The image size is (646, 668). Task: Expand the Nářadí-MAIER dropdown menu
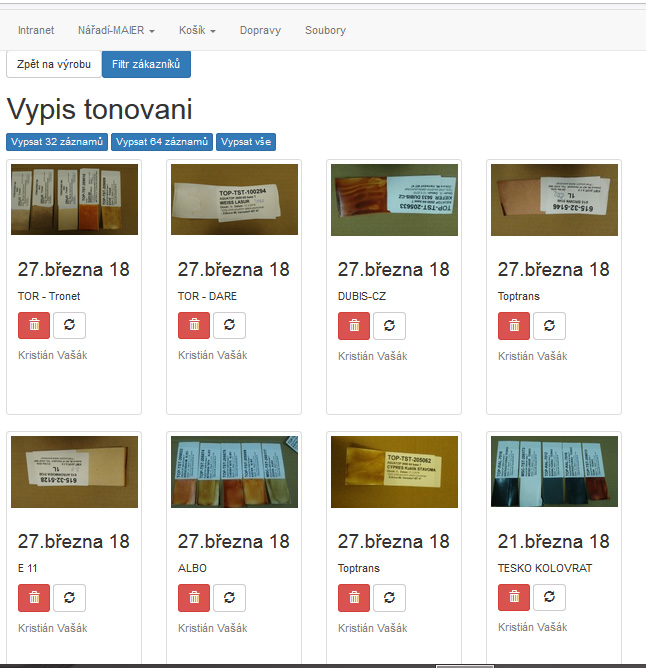(x=116, y=31)
